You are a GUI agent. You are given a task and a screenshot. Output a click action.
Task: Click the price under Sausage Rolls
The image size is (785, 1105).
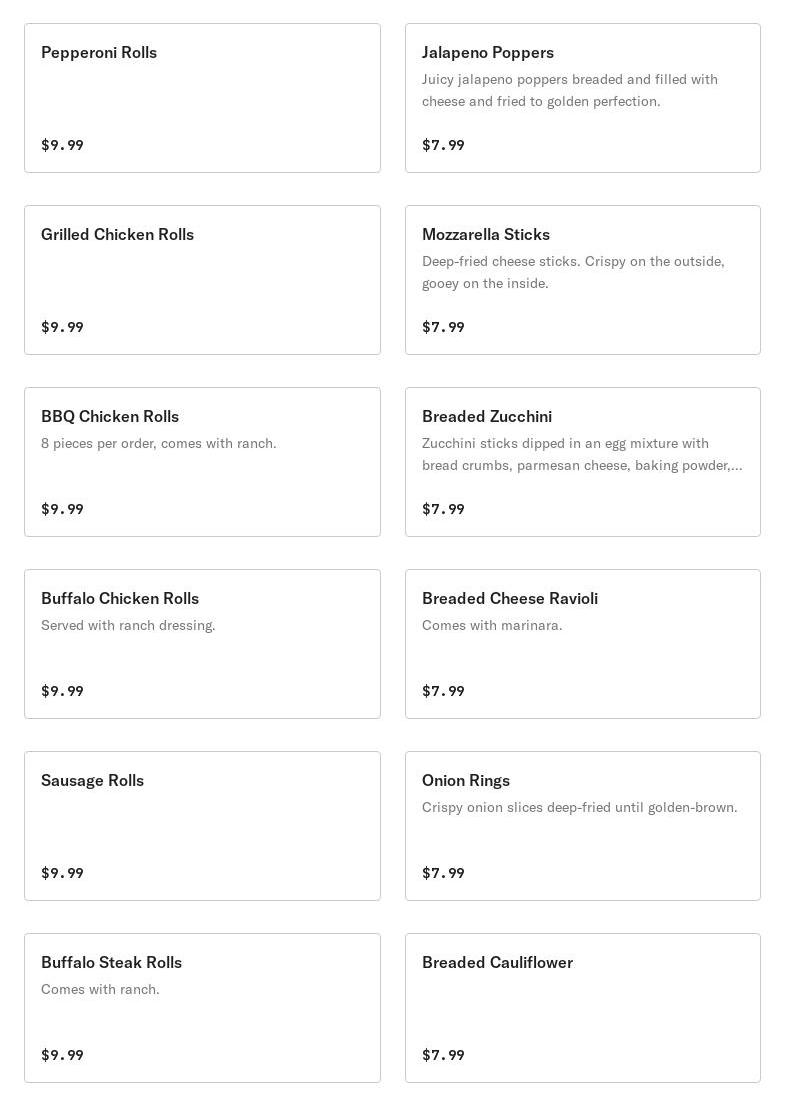(62, 873)
